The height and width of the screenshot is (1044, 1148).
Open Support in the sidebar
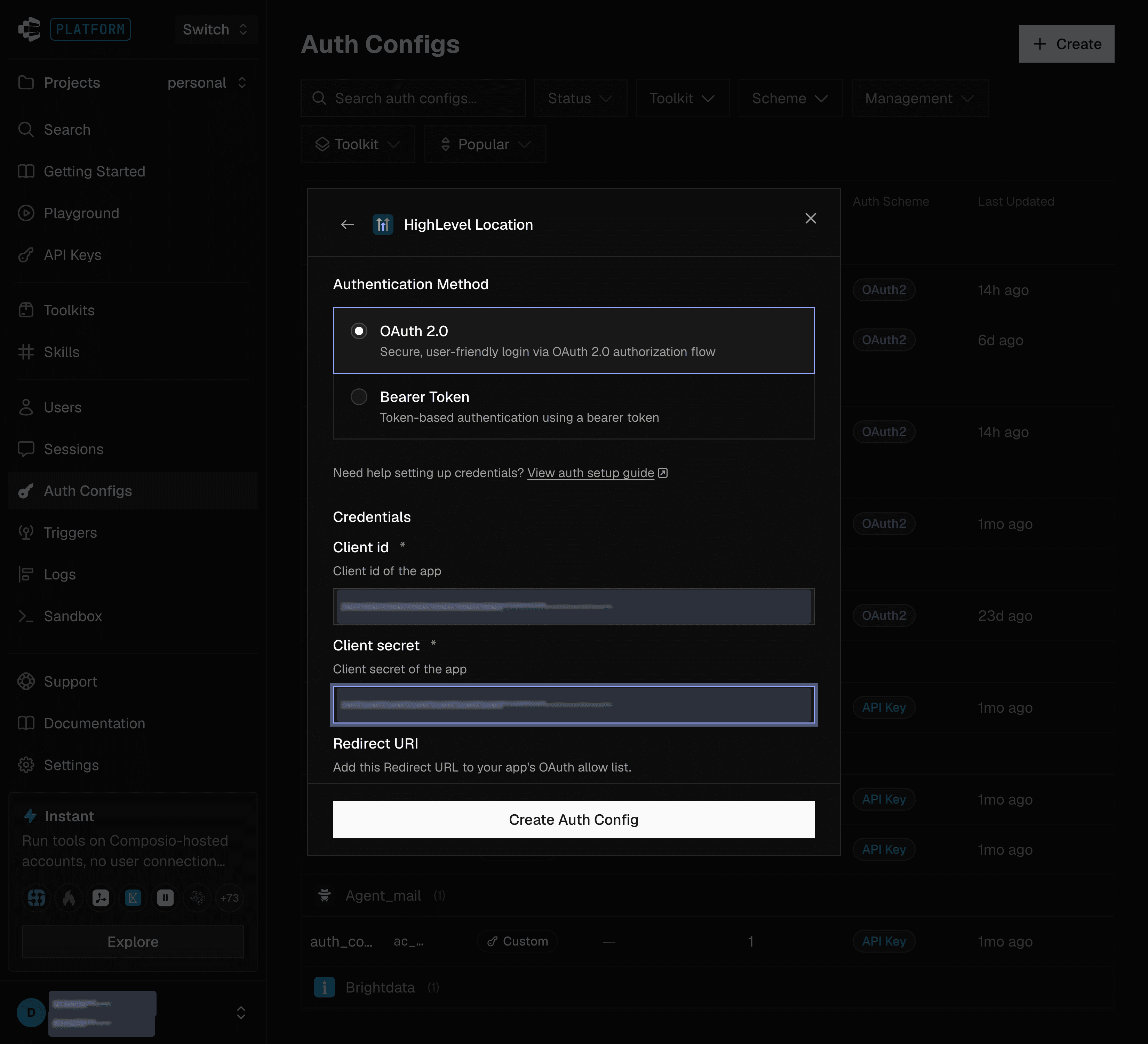click(133, 681)
